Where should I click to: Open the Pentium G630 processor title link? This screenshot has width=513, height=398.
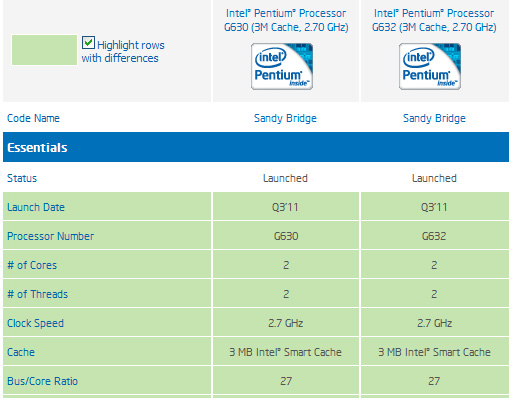(286, 20)
